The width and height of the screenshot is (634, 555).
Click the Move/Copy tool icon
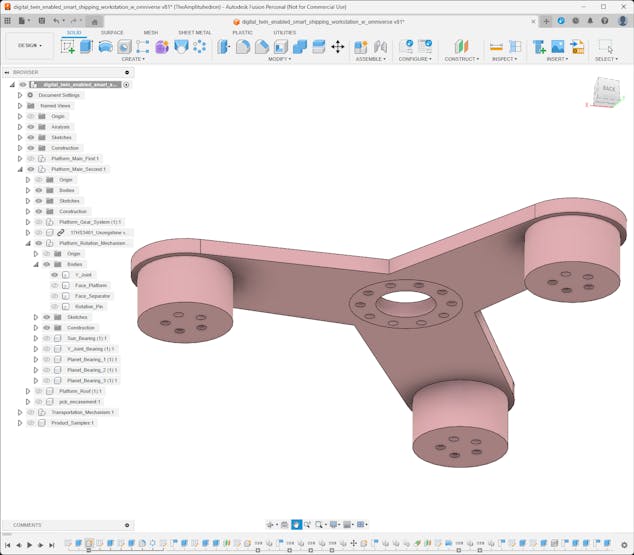[x=337, y=46]
